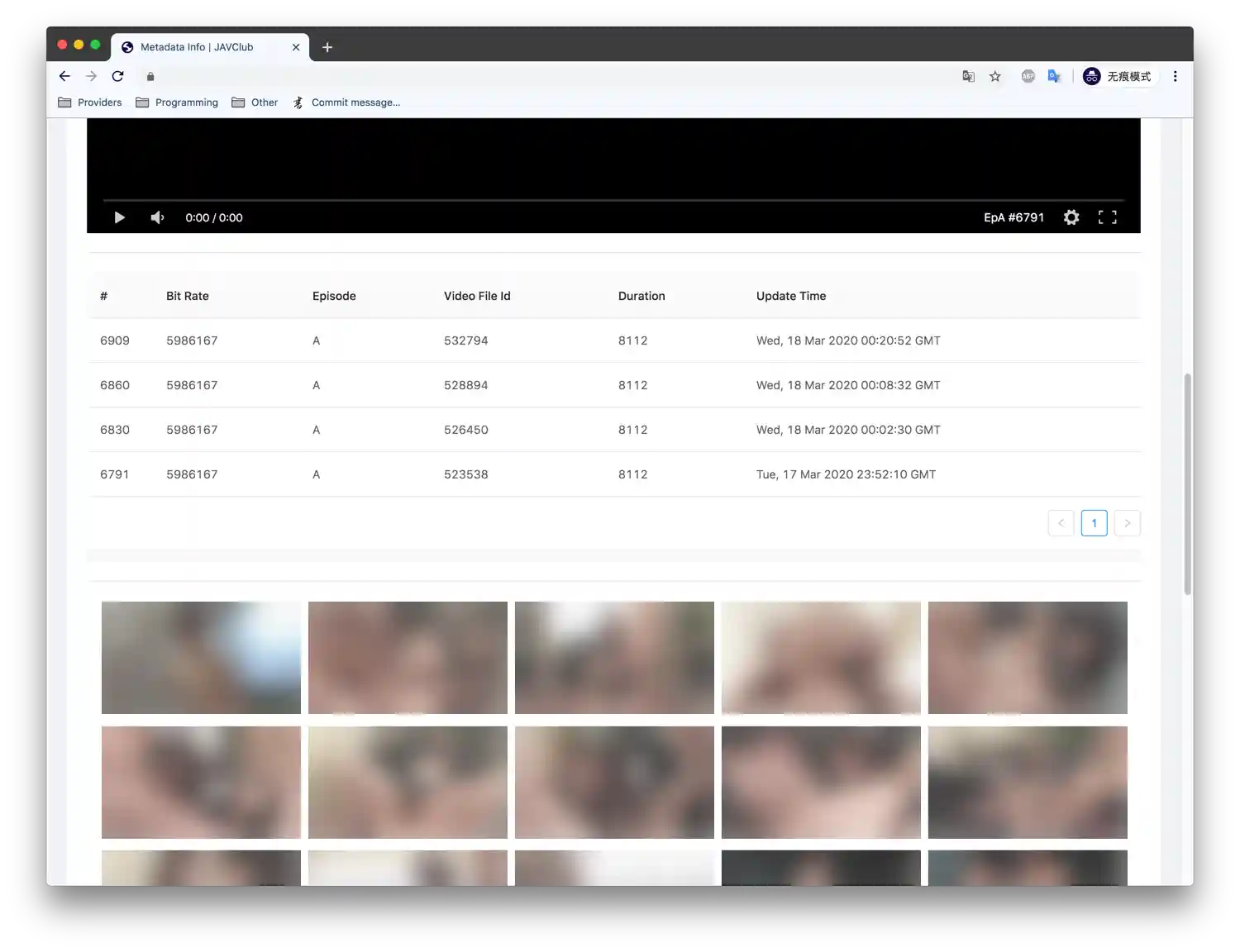Toggle fullscreen on the video player
This screenshot has width=1240, height=952.
1108,217
